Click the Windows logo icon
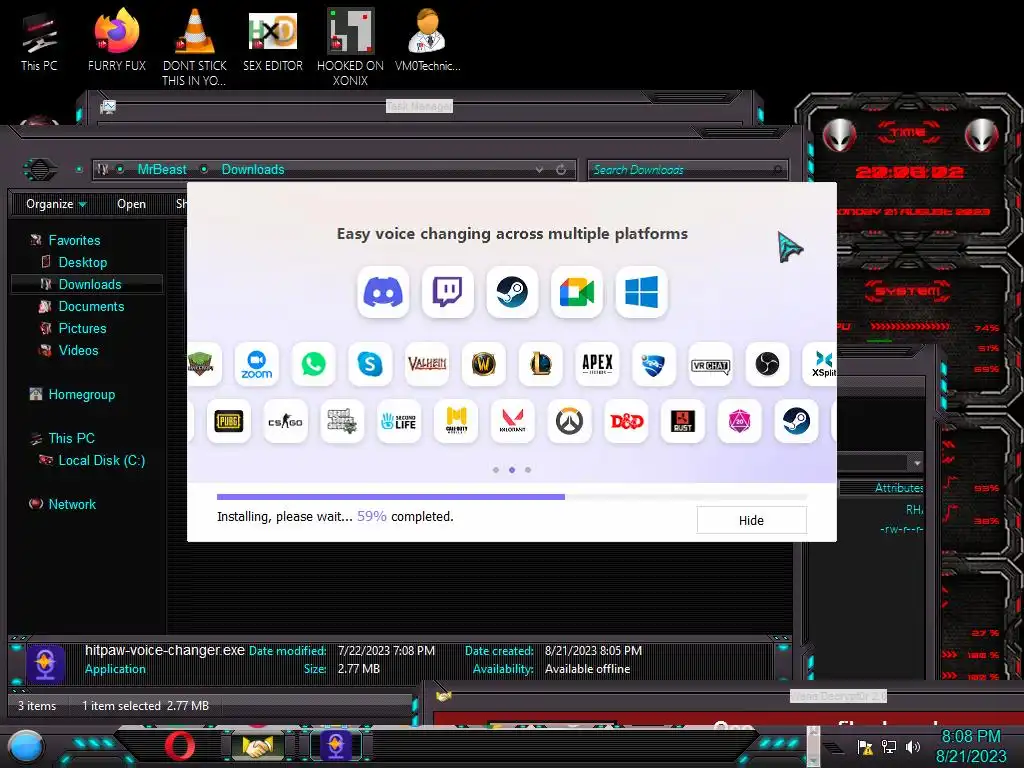 tap(641, 292)
